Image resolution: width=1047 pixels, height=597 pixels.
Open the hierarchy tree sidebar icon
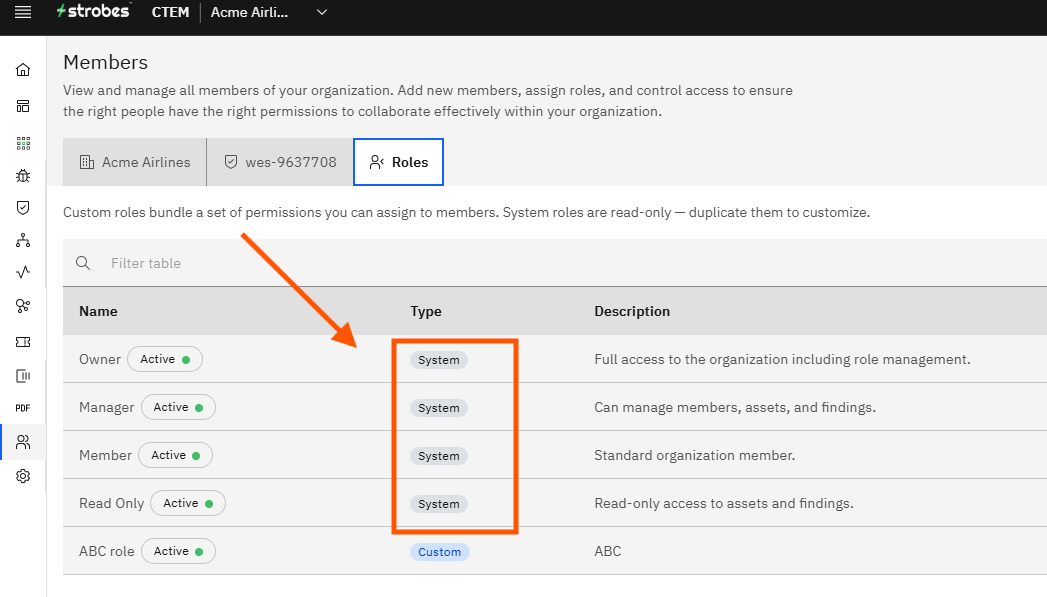pos(23,240)
